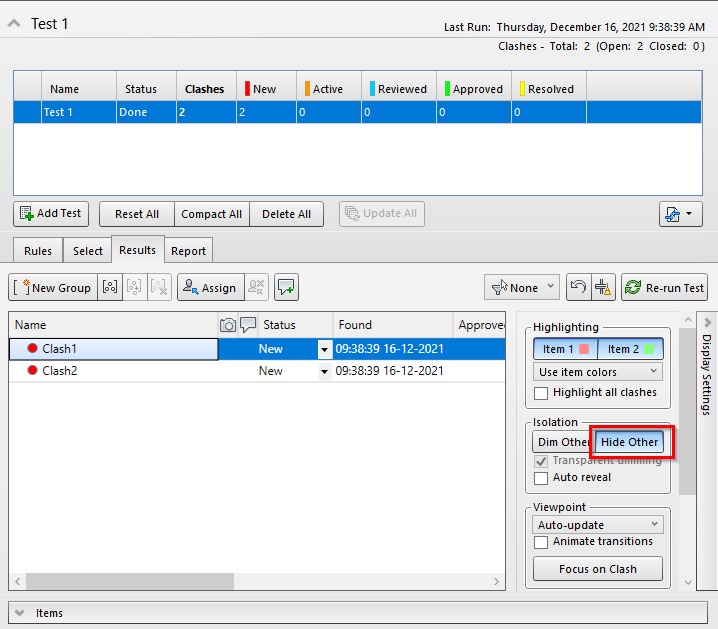Open the import/export clash tests dropdown
Screen dimensions: 718x629
[x=680, y=214]
